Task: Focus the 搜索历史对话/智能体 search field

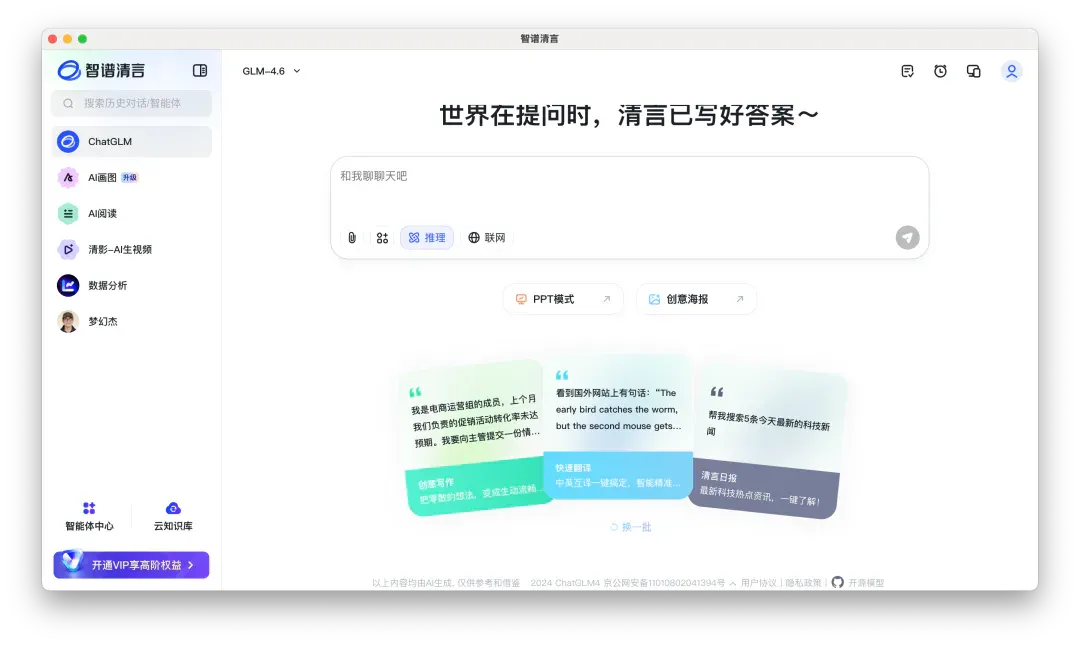Action: click(x=132, y=103)
